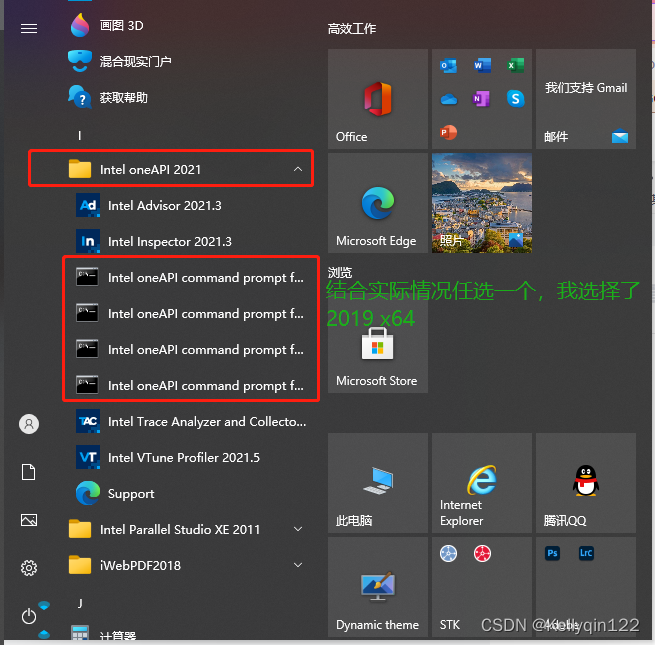Open Skype in the Office apps tile
Viewport: 655px width, 645px height.
(515, 99)
